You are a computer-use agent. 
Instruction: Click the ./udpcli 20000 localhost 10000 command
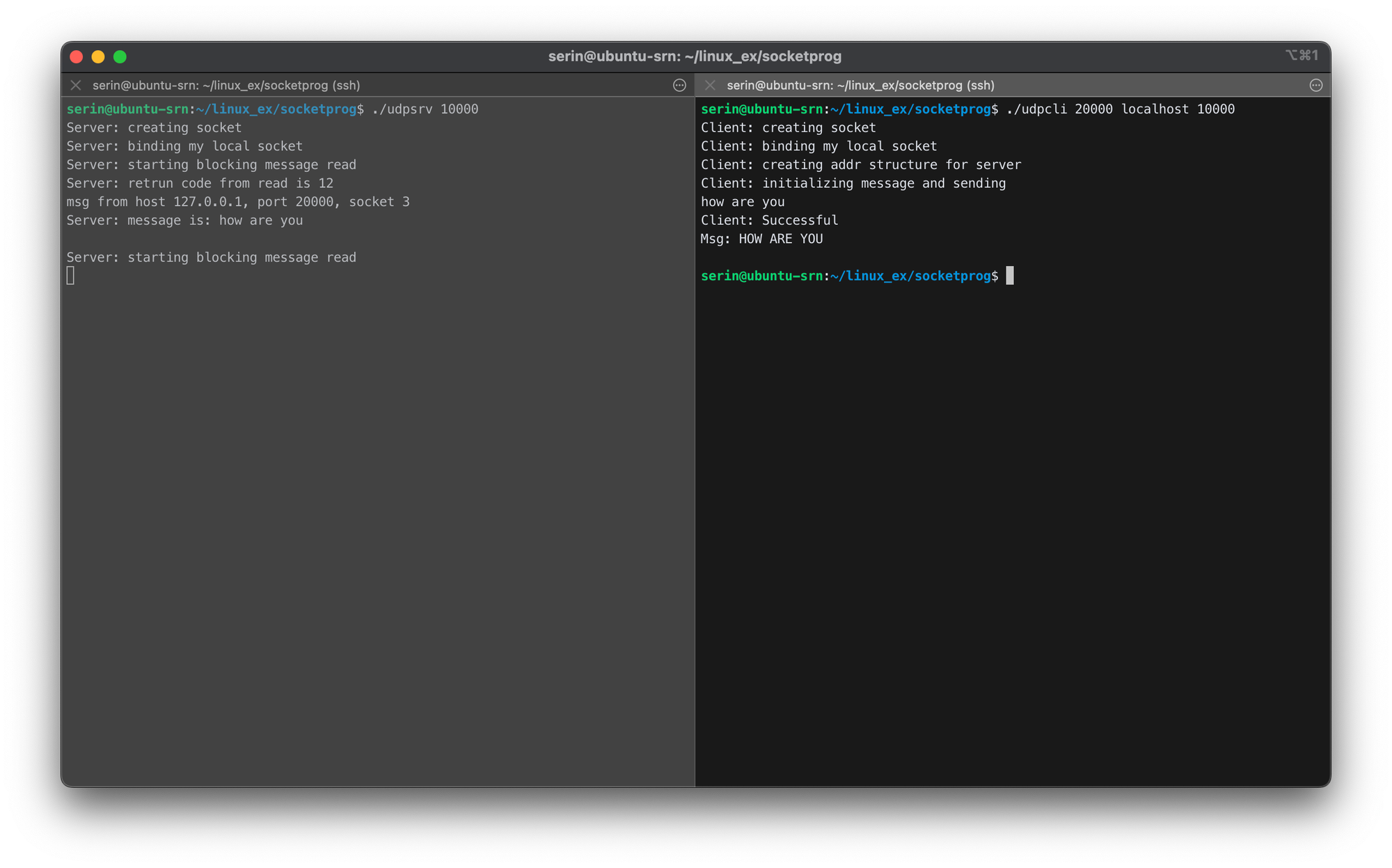[1120, 109]
